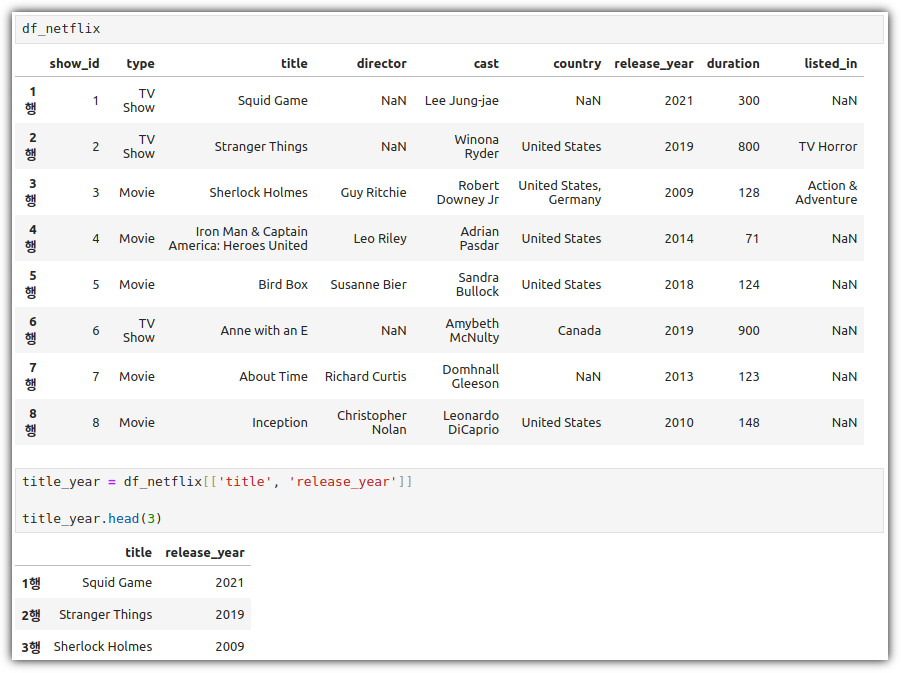
Task: Click the TV Horror listed_in cell
Action: [827, 147]
